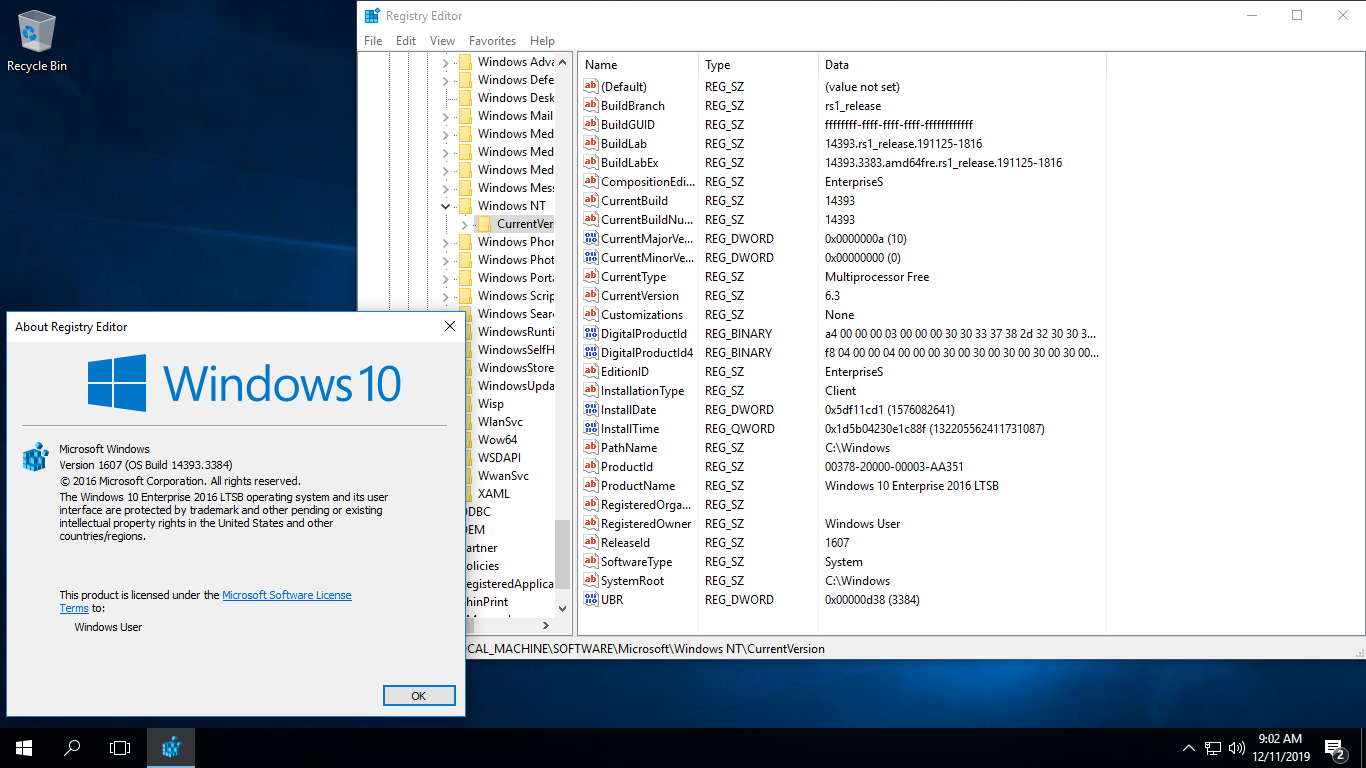Expand the Windows Phone tree node
Image resolution: width=1366 pixels, height=768 pixels.
click(446, 242)
